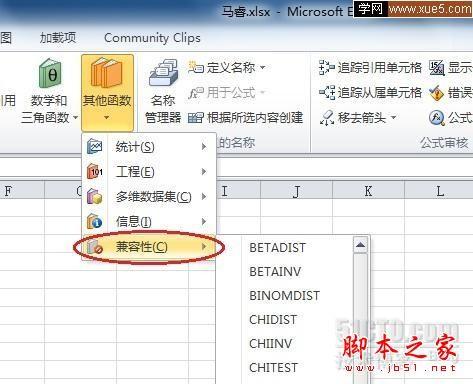Select the 统计(S) menu entry
This screenshot has height=384, width=473.
pyautogui.click(x=149, y=147)
